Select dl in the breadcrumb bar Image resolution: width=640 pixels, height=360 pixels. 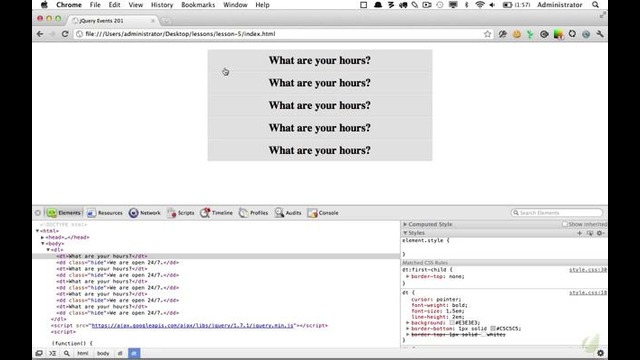[120, 353]
